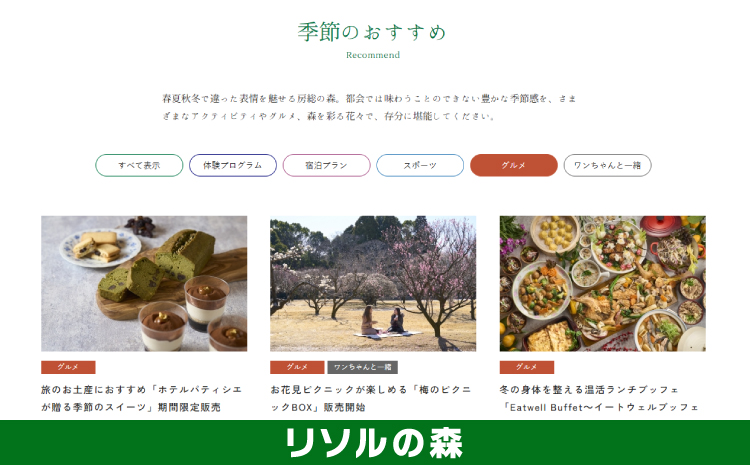The width and height of the screenshot is (750, 465).
Task: Click the リソルの森 green banner
Action: [x=375, y=443]
